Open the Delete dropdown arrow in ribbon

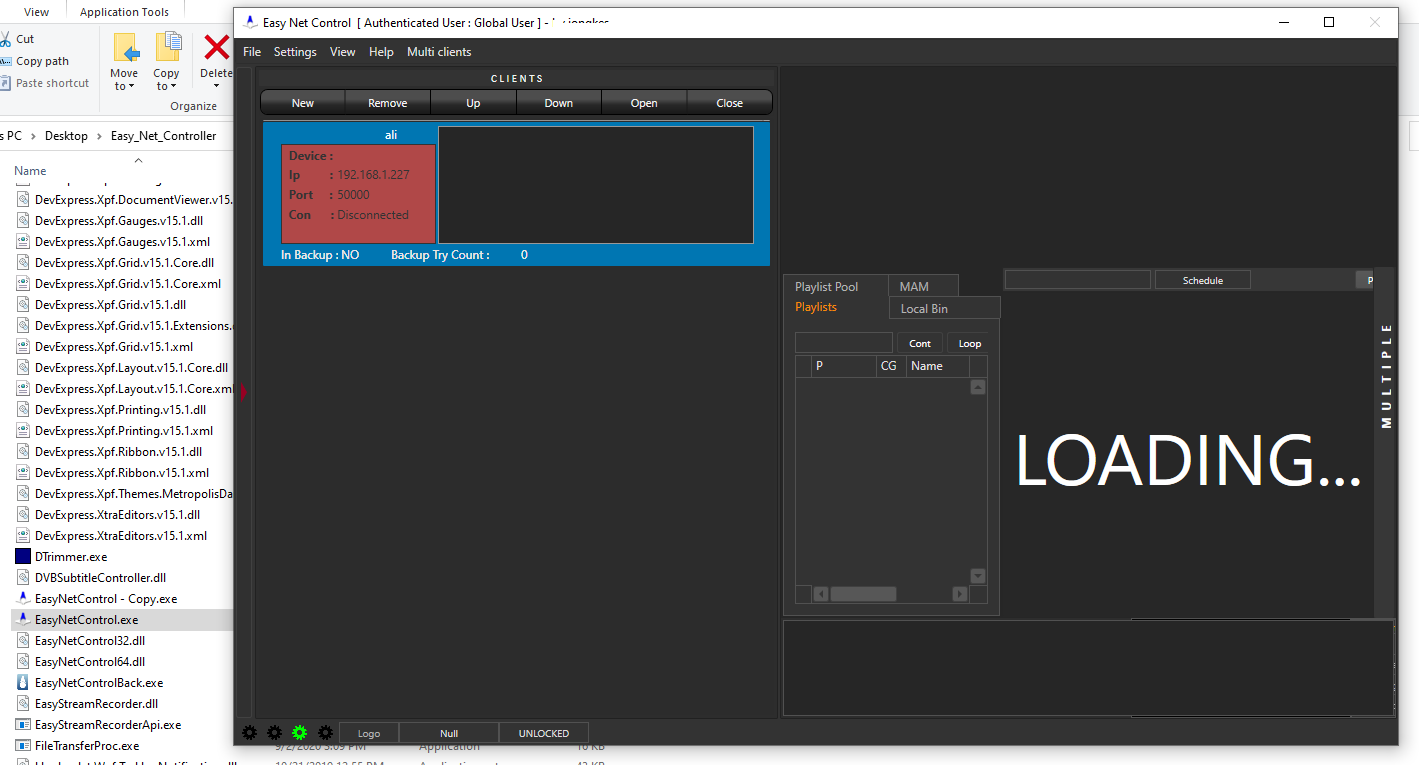click(x=216, y=86)
